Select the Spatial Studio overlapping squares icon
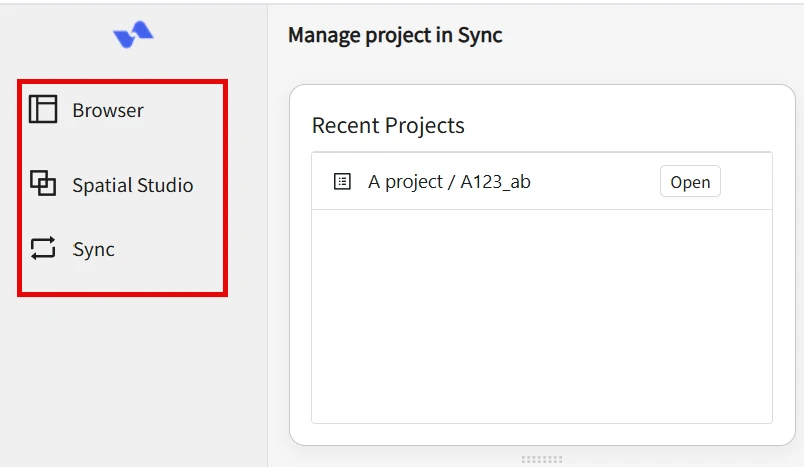Image resolution: width=804 pixels, height=467 pixels. (43, 184)
